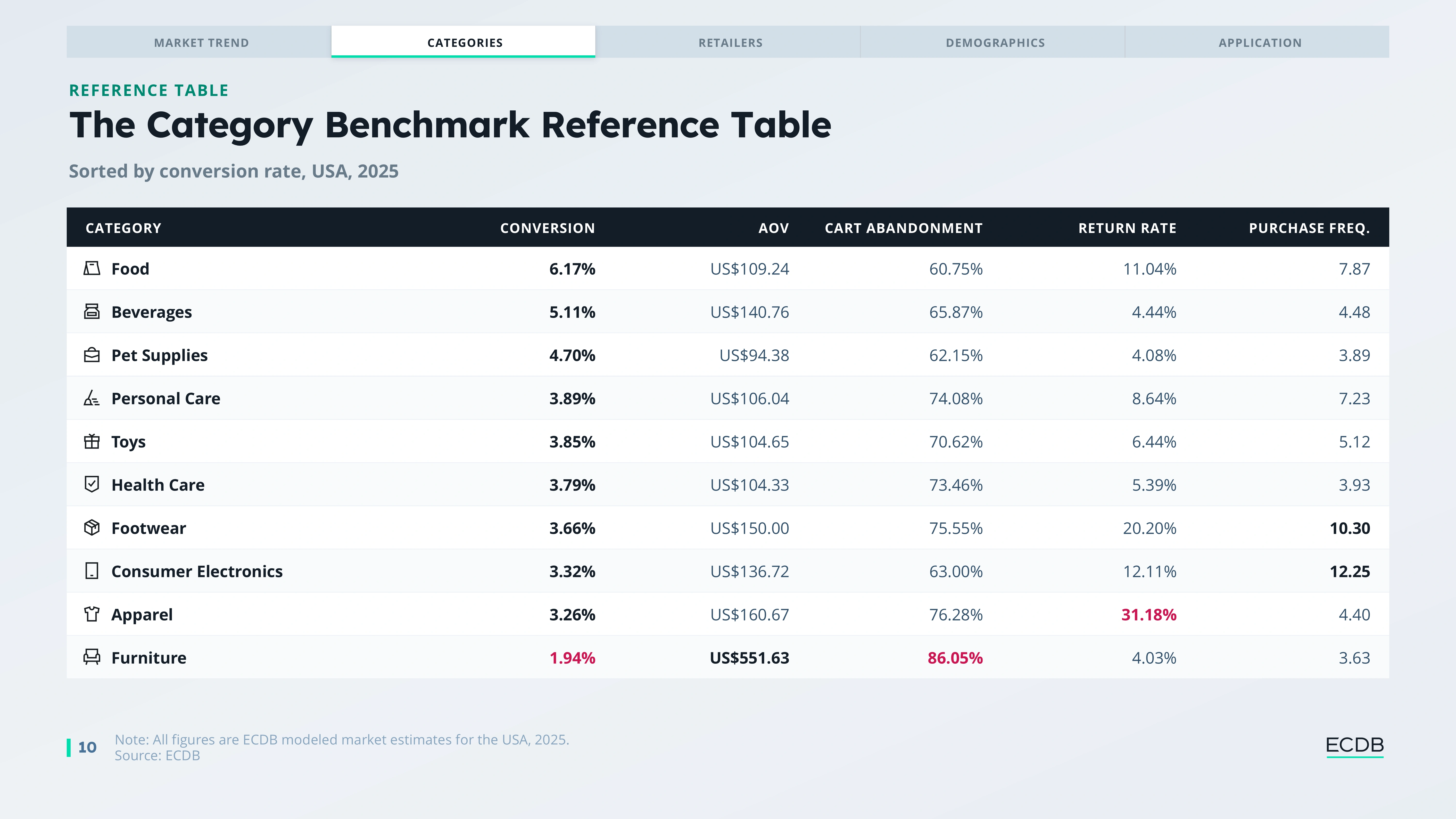Click Beverages conversion 5.11%
The width and height of the screenshot is (1456, 819).
pyautogui.click(x=572, y=312)
